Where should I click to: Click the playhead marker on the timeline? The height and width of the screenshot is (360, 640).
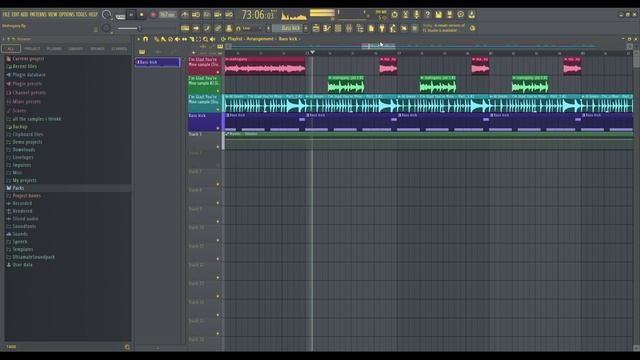click(x=313, y=53)
